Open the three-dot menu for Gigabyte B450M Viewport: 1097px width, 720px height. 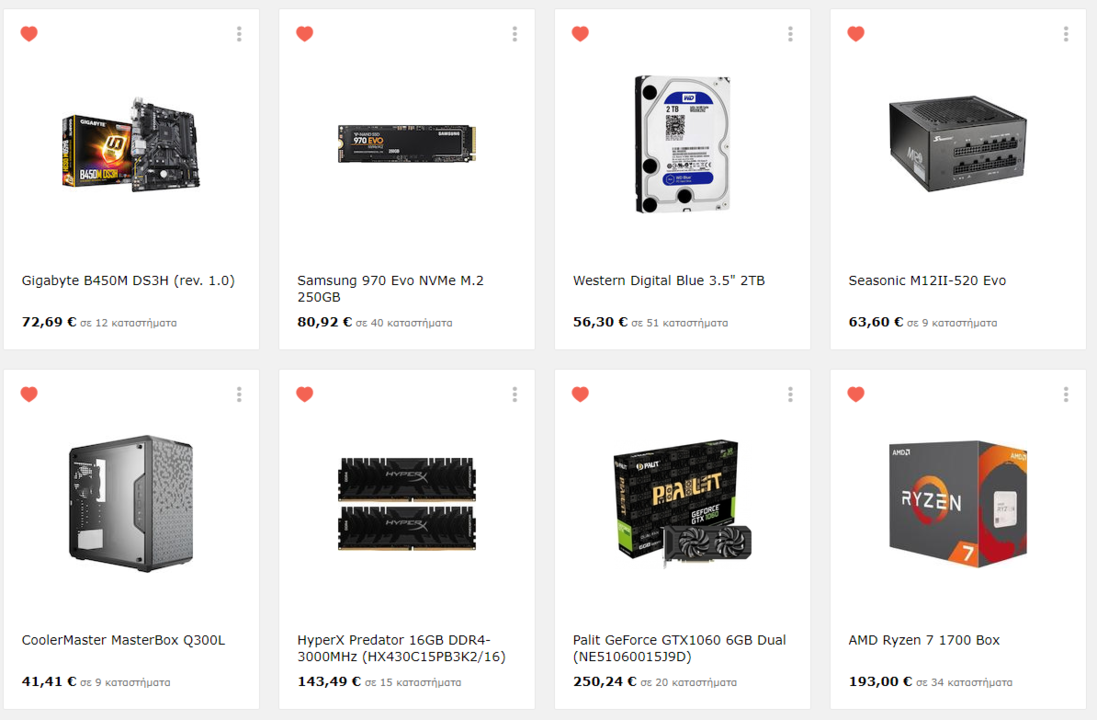(239, 34)
